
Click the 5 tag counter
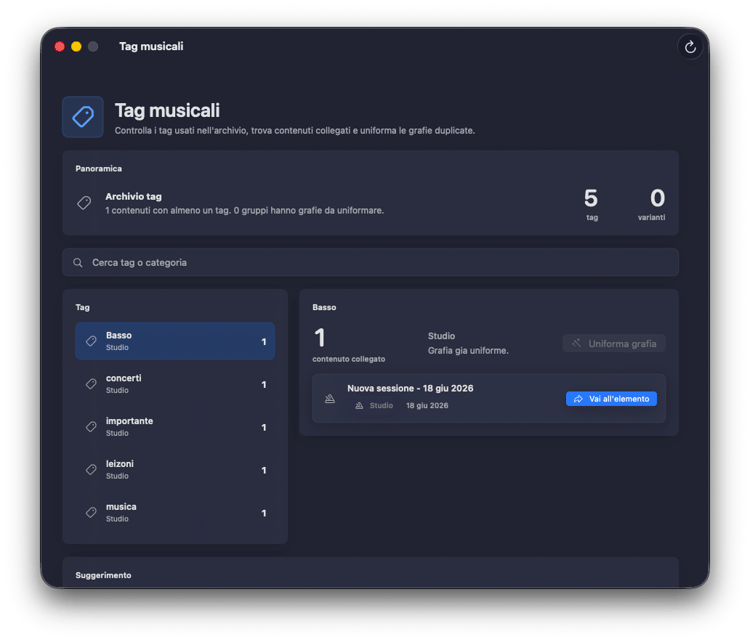tap(591, 205)
